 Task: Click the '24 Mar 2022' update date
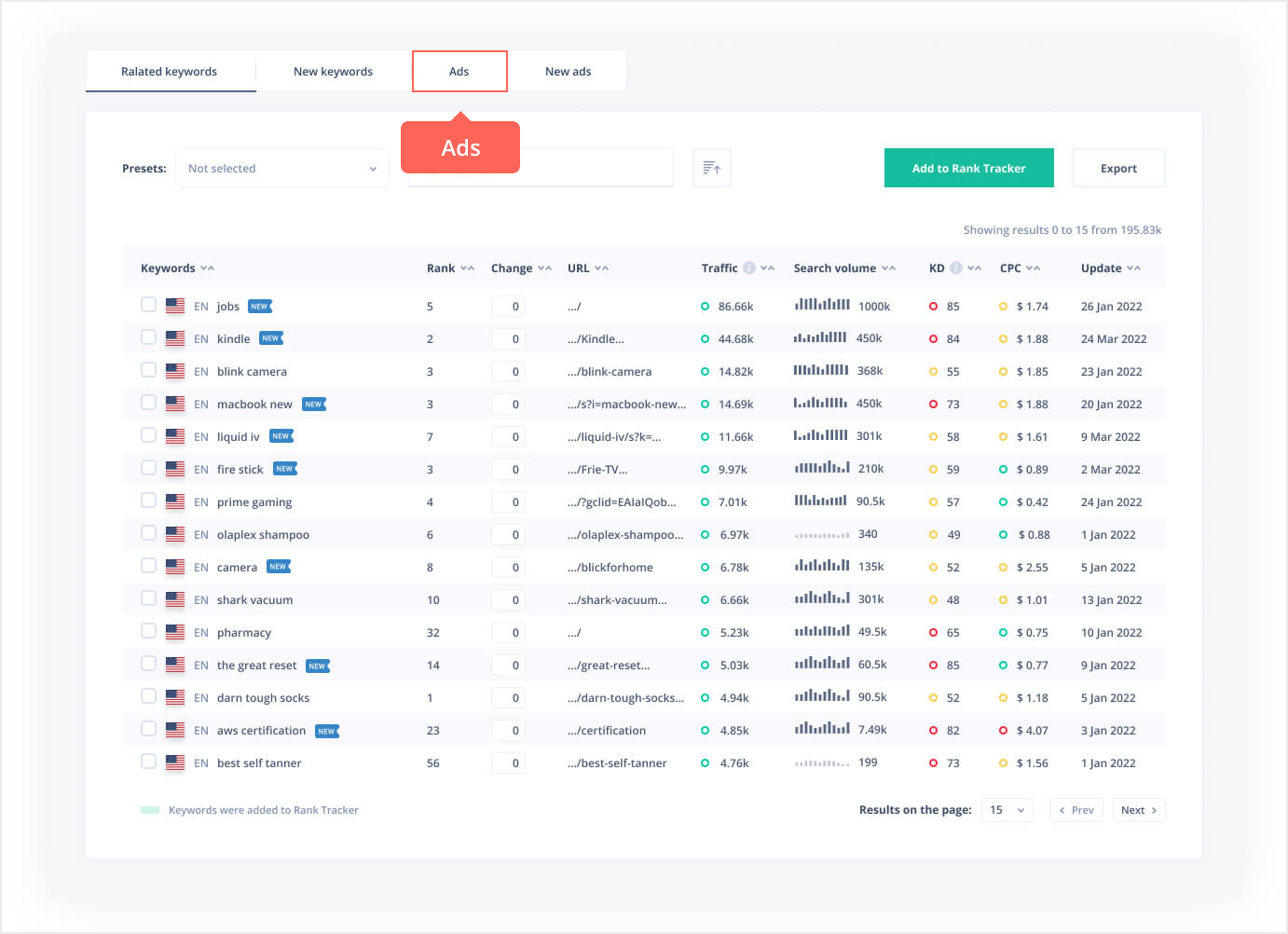(1114, 338)
